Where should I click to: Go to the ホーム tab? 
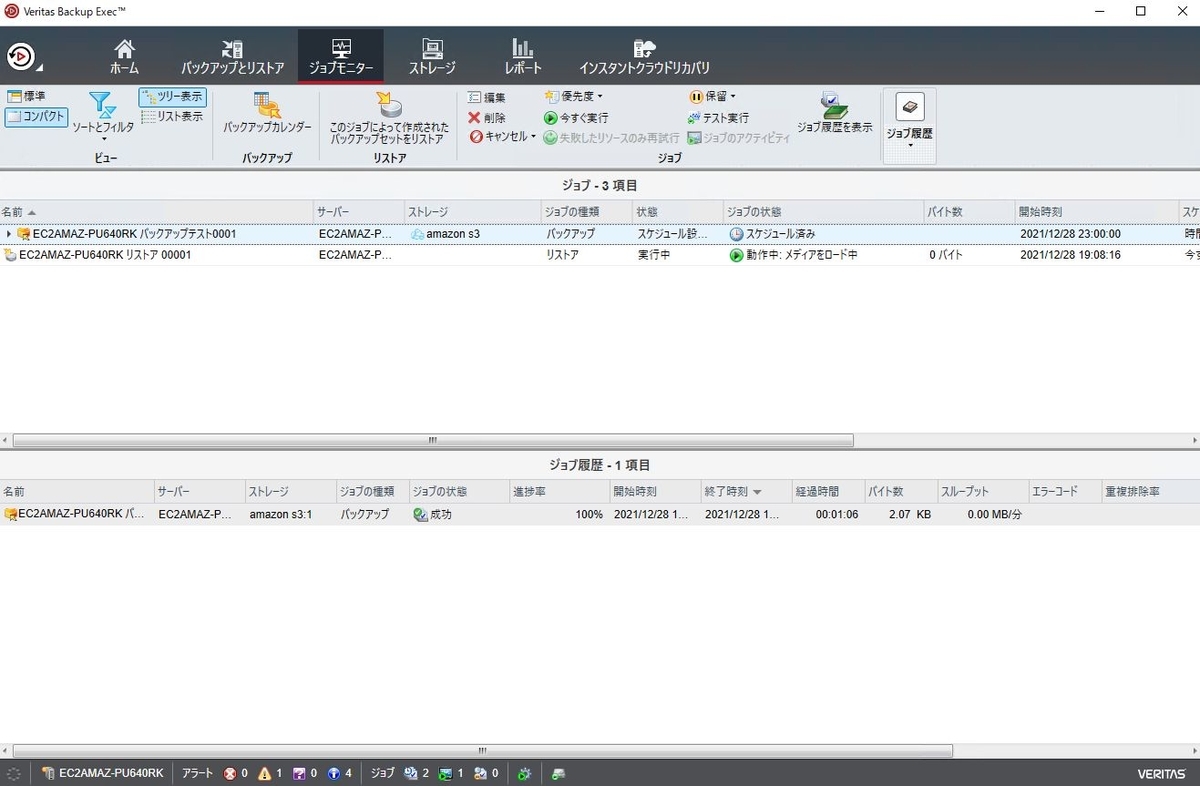[x=124, y=58]
